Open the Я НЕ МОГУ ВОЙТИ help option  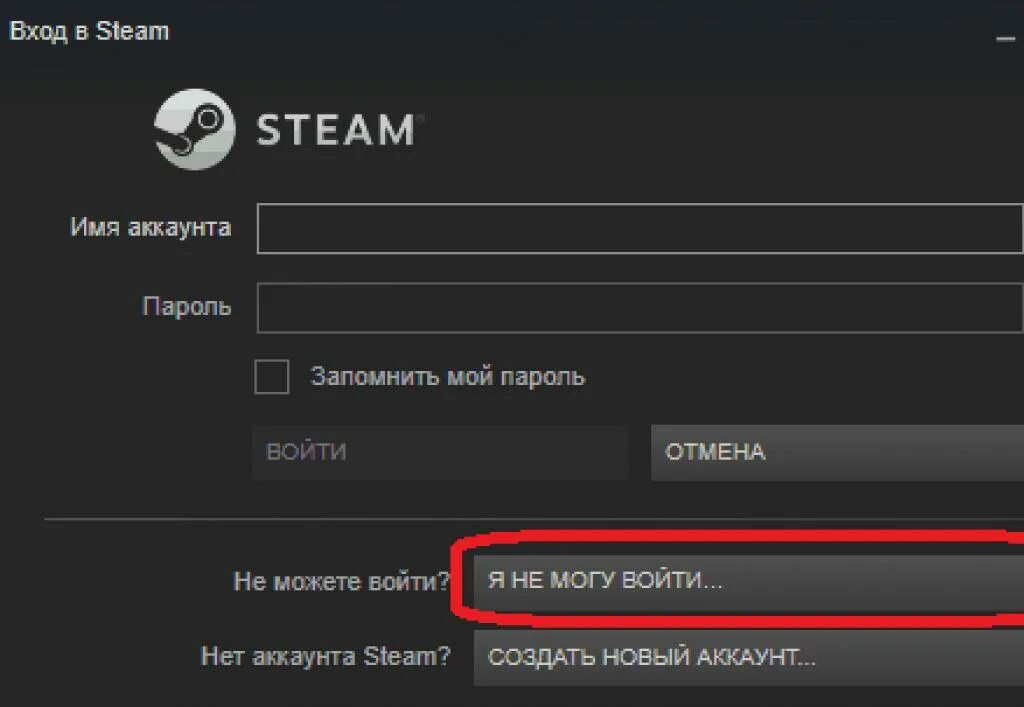coord(748,580)
